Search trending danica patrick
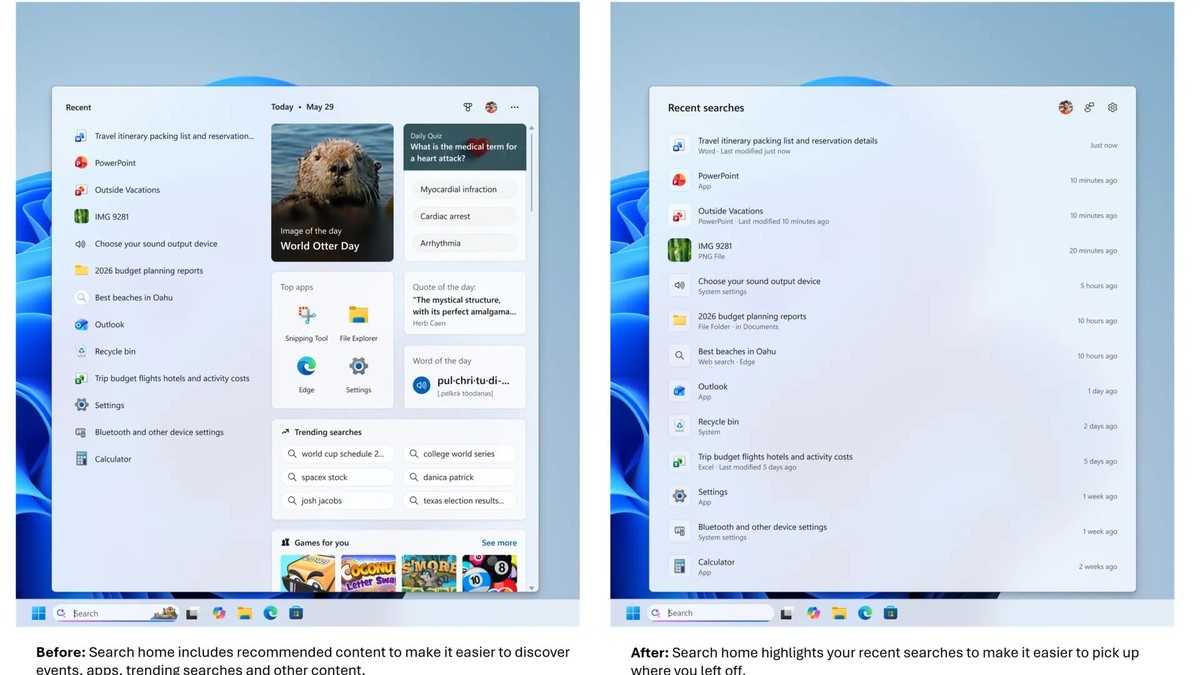Viewport: 1200px width, 675px height. pos(460,478)
